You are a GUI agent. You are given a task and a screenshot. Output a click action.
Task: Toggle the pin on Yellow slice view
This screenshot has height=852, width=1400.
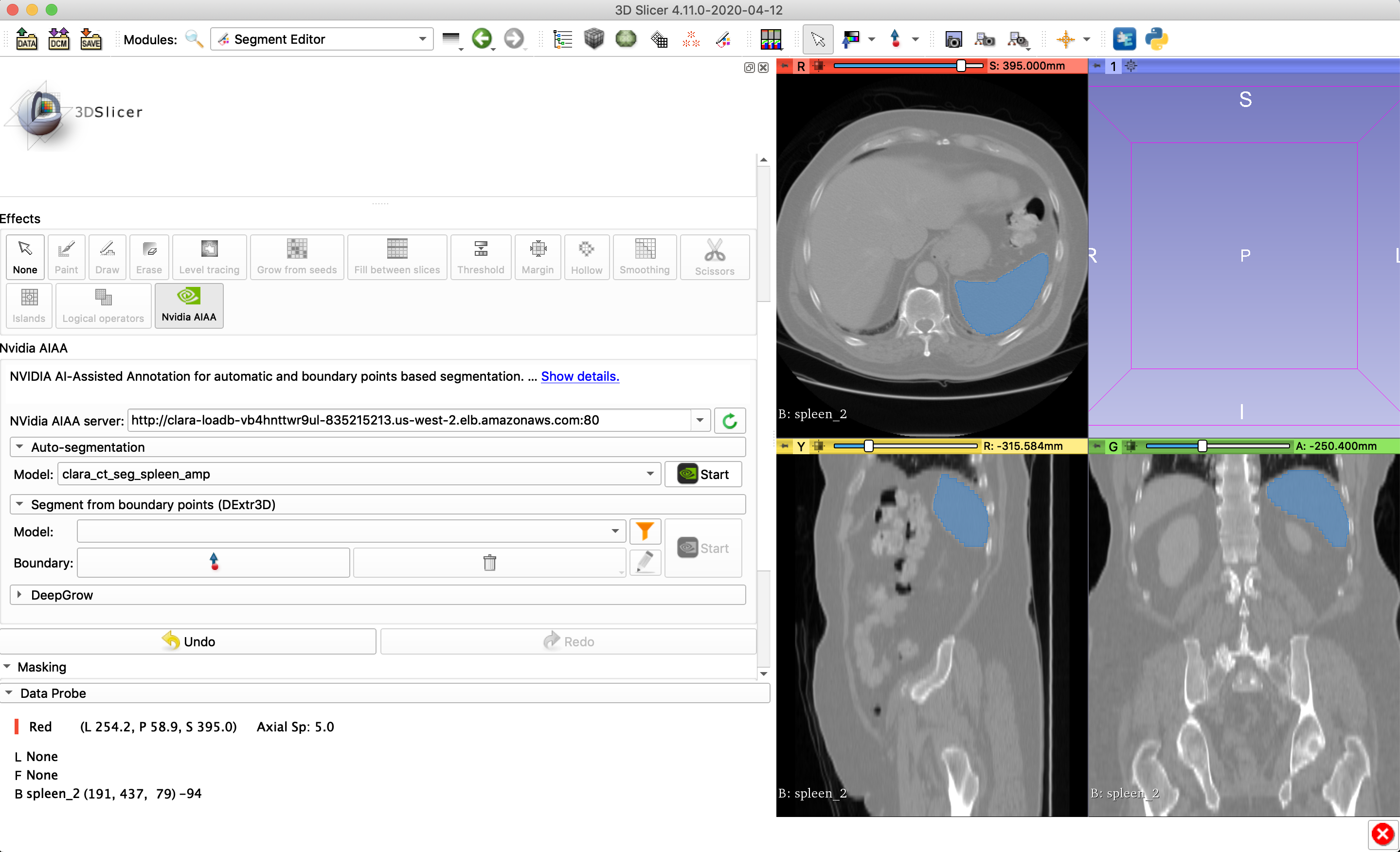click(x=785, y=446)
